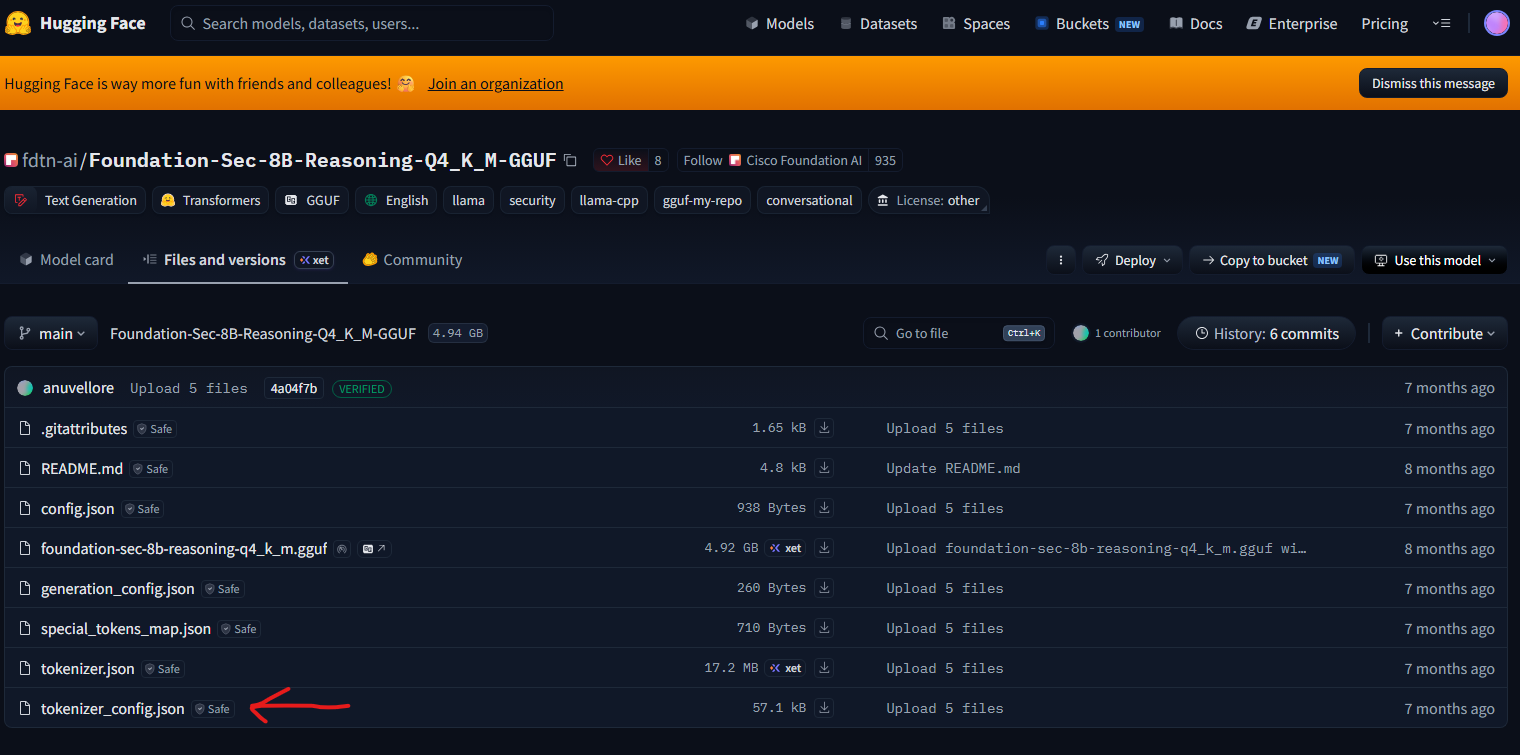
Task: Open Datasets in top navigation
Action: [878, 23]
